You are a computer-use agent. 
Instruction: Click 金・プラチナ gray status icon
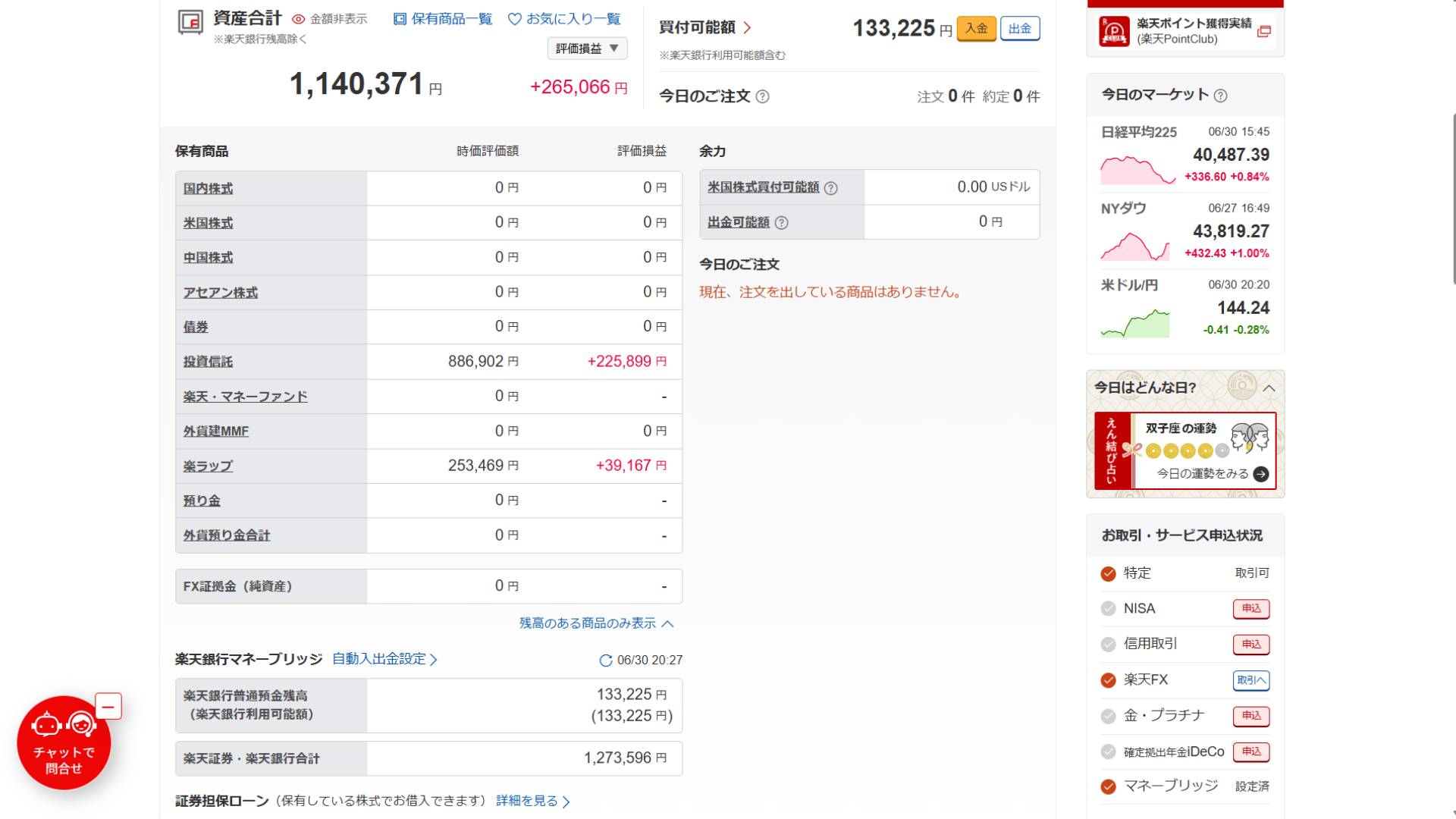click(1108, 716)
